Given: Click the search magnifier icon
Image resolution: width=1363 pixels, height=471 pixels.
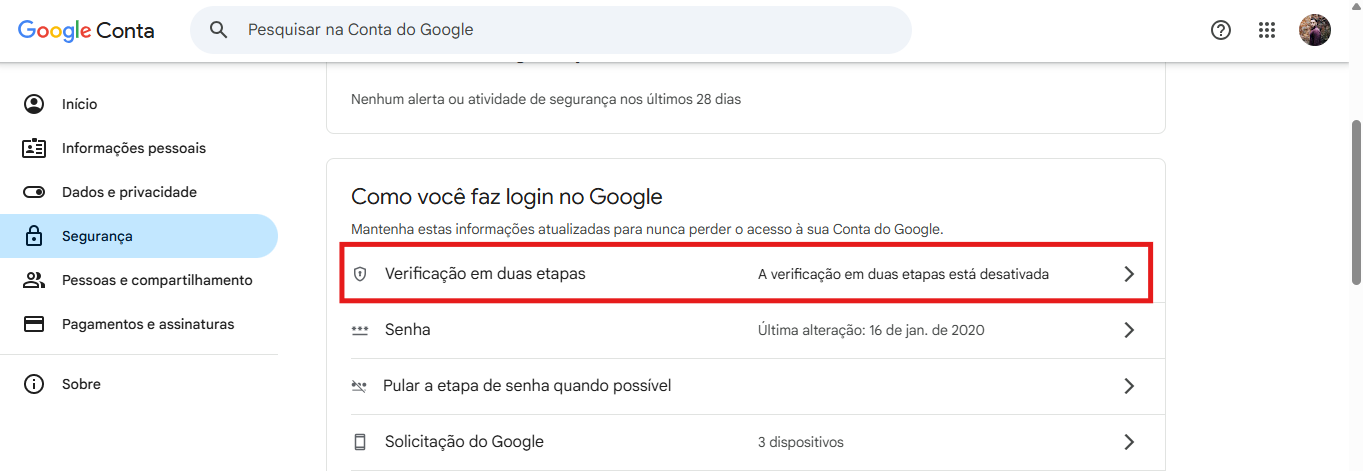Looking at the screenshot, I should click(x=219, y=30).
